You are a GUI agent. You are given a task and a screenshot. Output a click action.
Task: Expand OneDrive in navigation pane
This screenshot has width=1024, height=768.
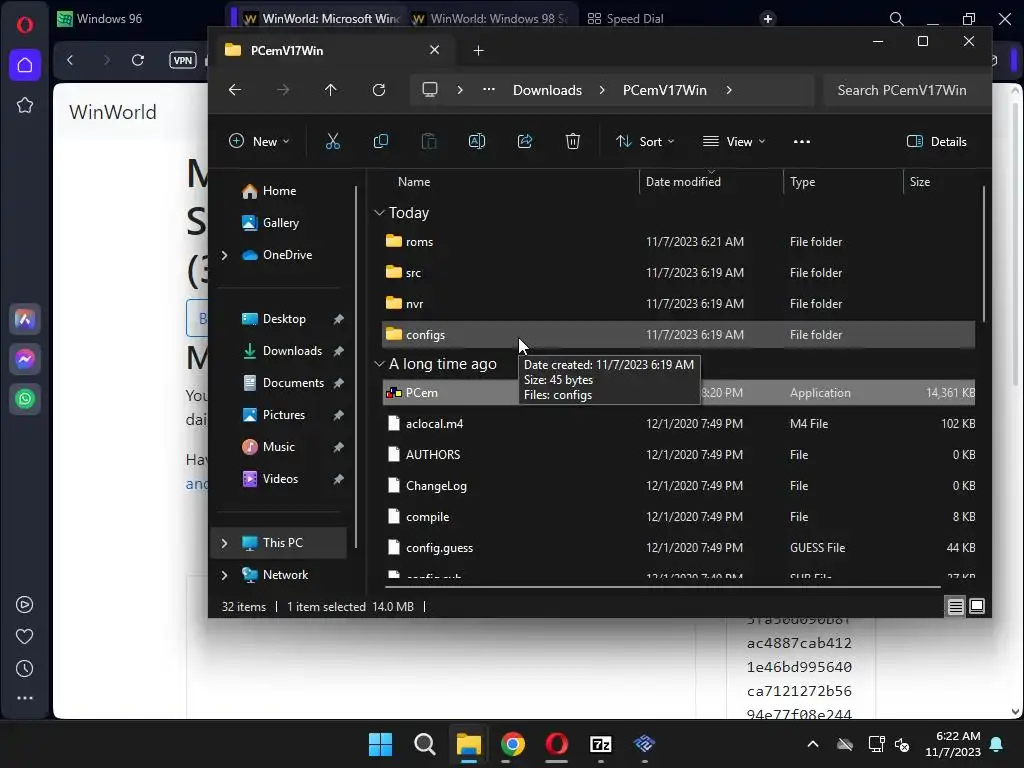pyautogui.click(x=225, y=255)
